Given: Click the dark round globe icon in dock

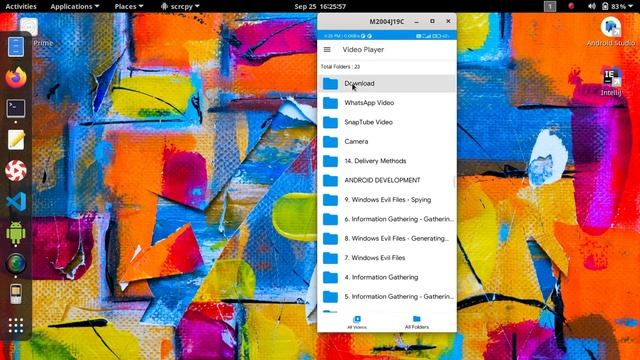Looking at the screenshot, I should tap(16, 263).
